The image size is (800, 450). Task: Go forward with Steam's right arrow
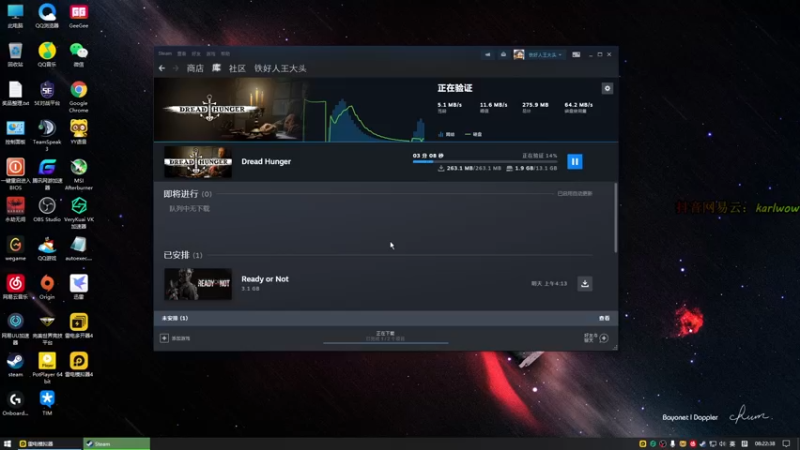click(176, 68)
